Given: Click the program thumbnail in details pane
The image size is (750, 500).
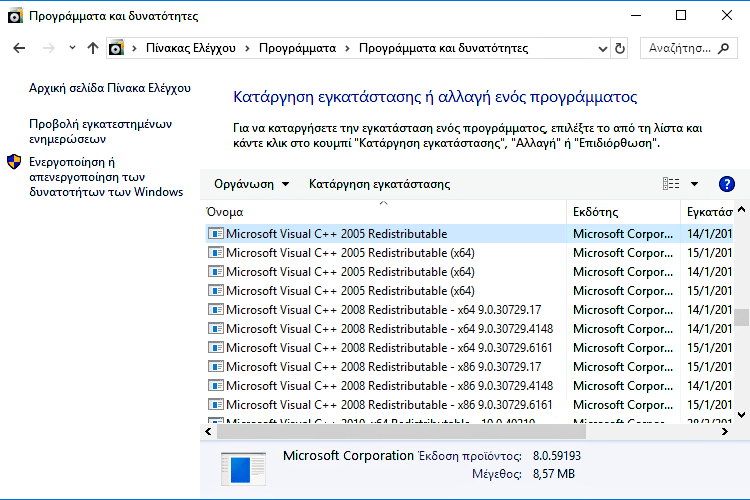Looking at the screenshot, I should tap(243, 469).
